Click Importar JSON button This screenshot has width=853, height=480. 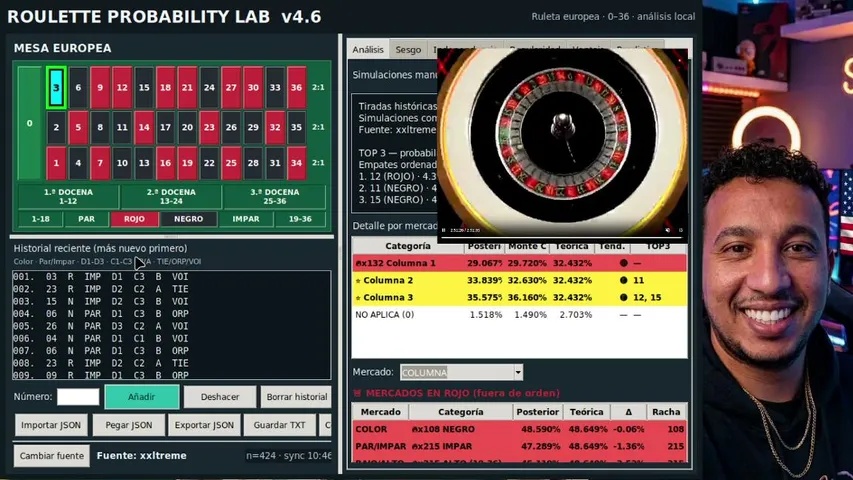pos(51,425)
